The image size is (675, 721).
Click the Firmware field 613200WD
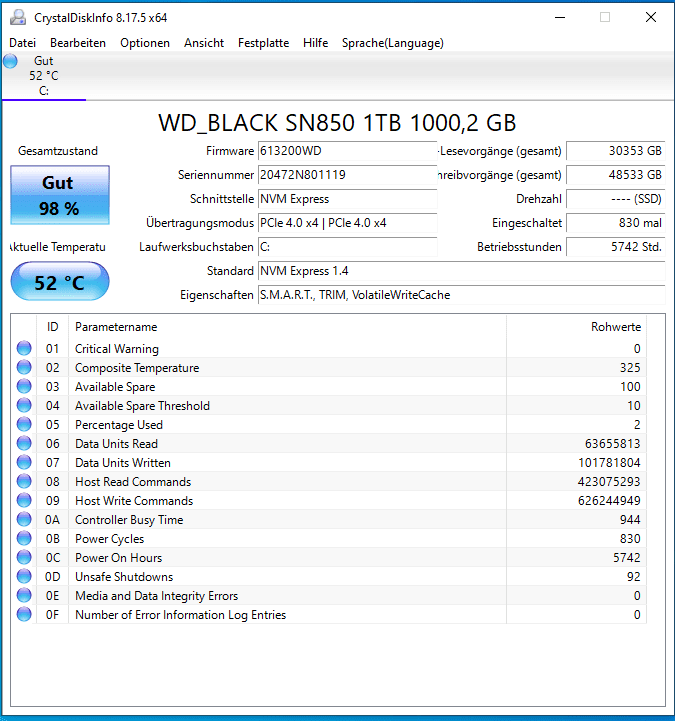pos(347,151)
